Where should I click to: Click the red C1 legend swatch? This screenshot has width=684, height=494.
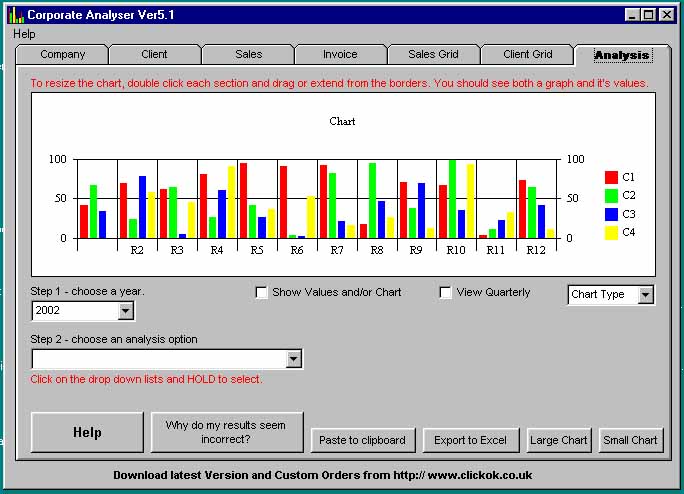pos(611,177)
